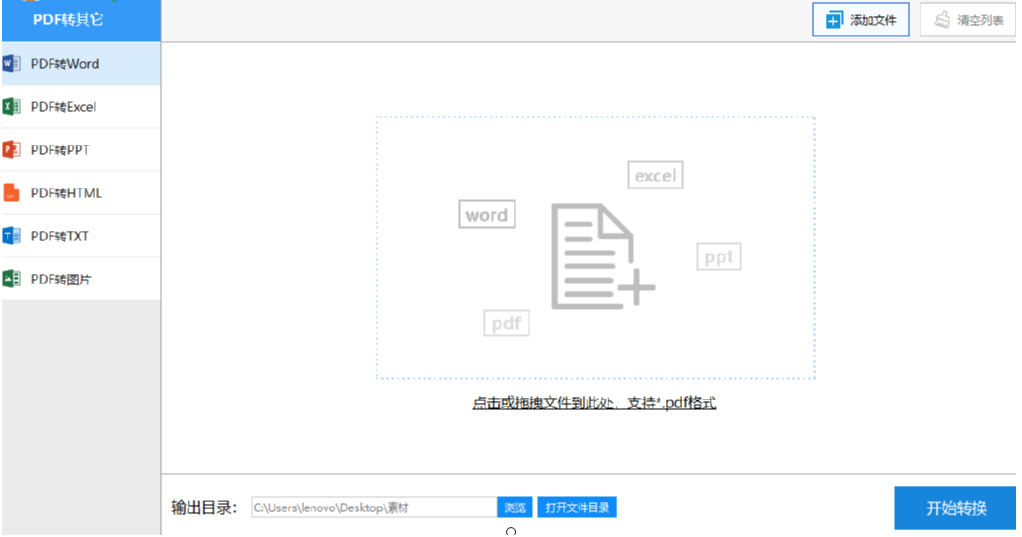The width and height of the screenshot is (1022, 537).
Task: Select PDF转Excel in the sidebar
Action: tap(81, 107)
